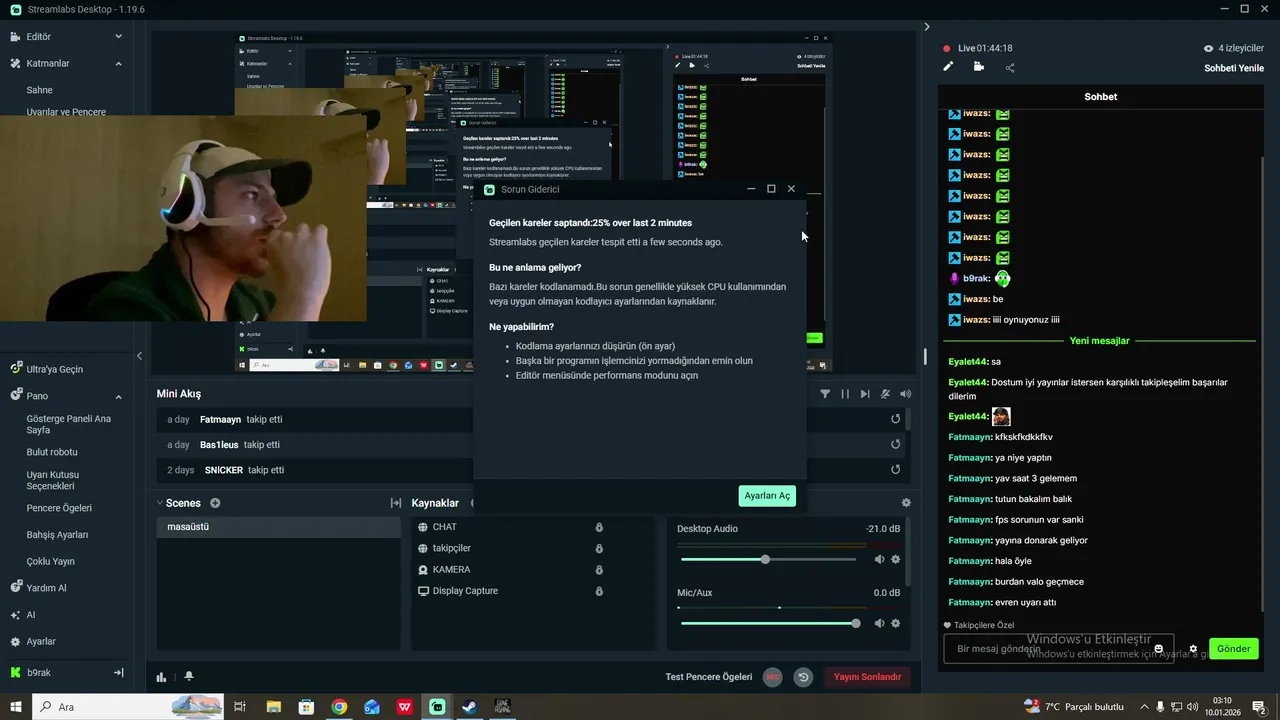The image size is (1280, 720).
Task: Click the red REC recording button
Action: [x=773, y=677]
